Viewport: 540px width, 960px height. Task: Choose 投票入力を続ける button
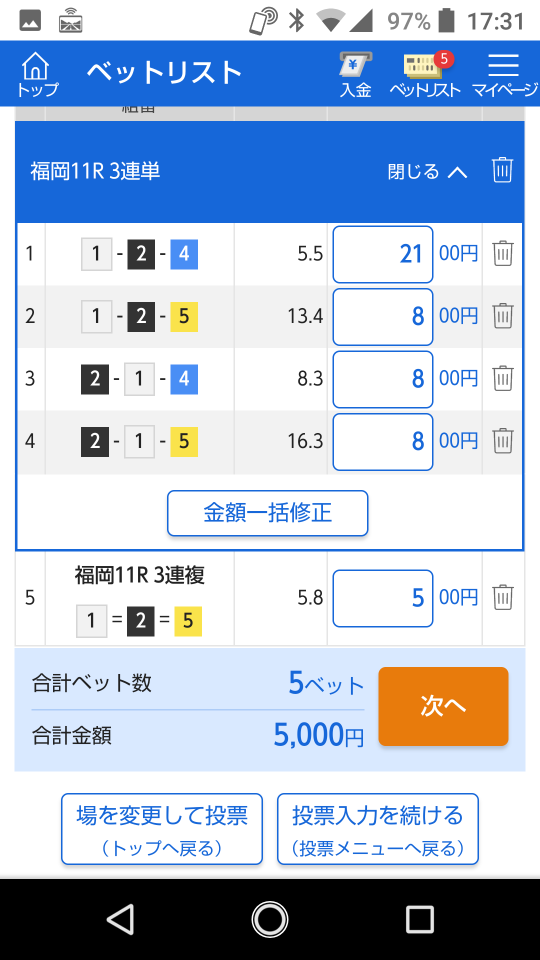pyautogui.click(x=378, y=829)
